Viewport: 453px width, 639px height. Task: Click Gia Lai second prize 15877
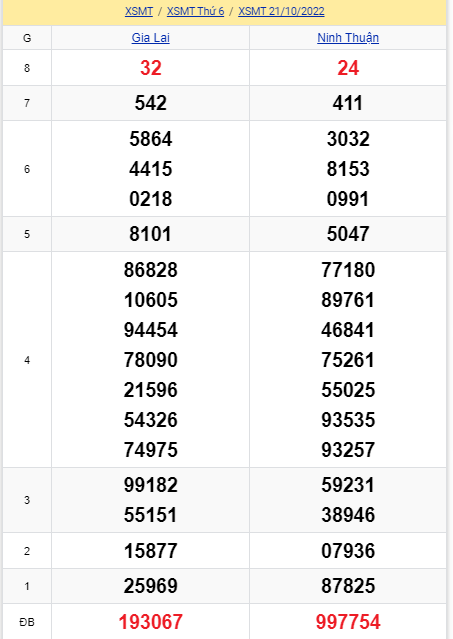151,551
